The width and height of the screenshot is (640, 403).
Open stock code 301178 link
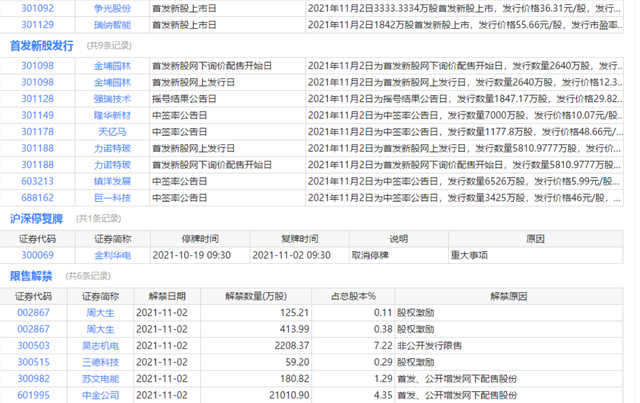coord(38,132)
